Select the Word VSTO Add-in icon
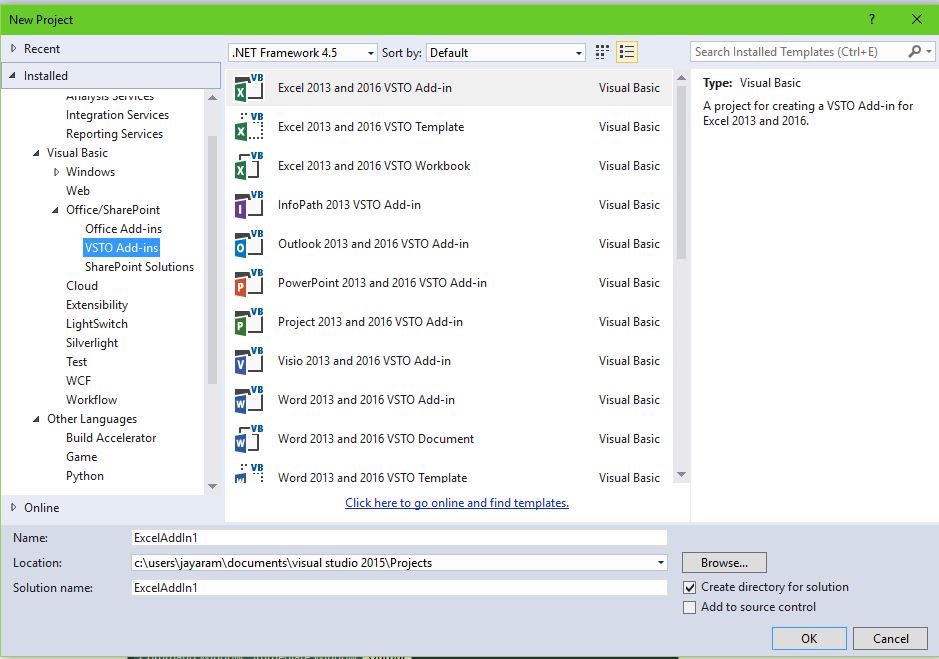 (x=249, y=399)
